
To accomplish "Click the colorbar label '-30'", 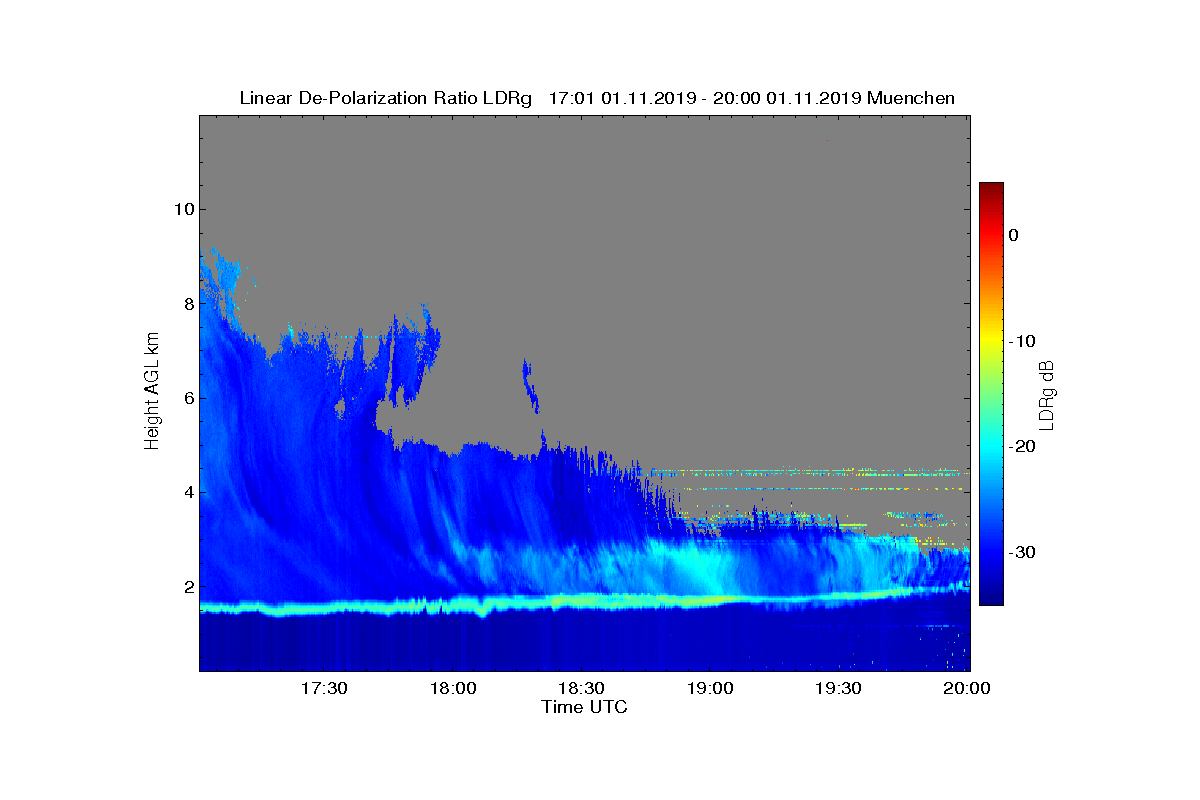I will tap(1022, 553).
